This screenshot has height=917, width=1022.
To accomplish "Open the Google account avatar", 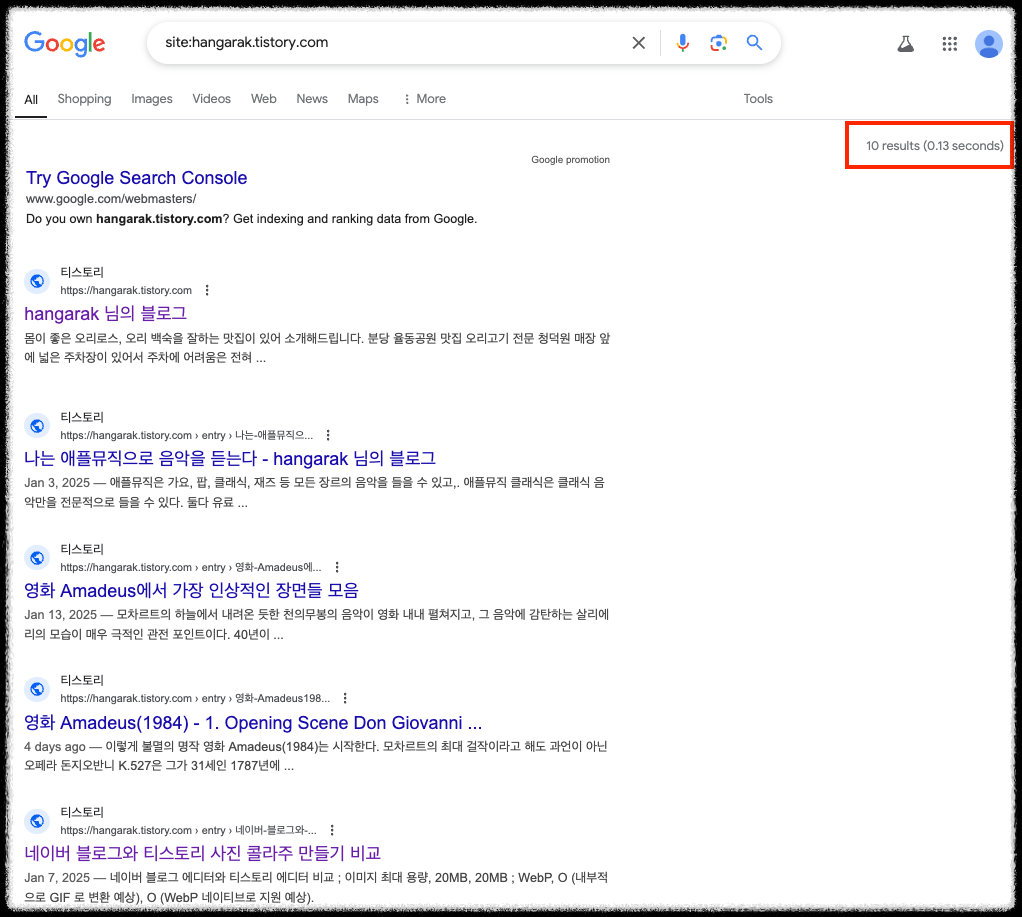I will click(988, 44).
